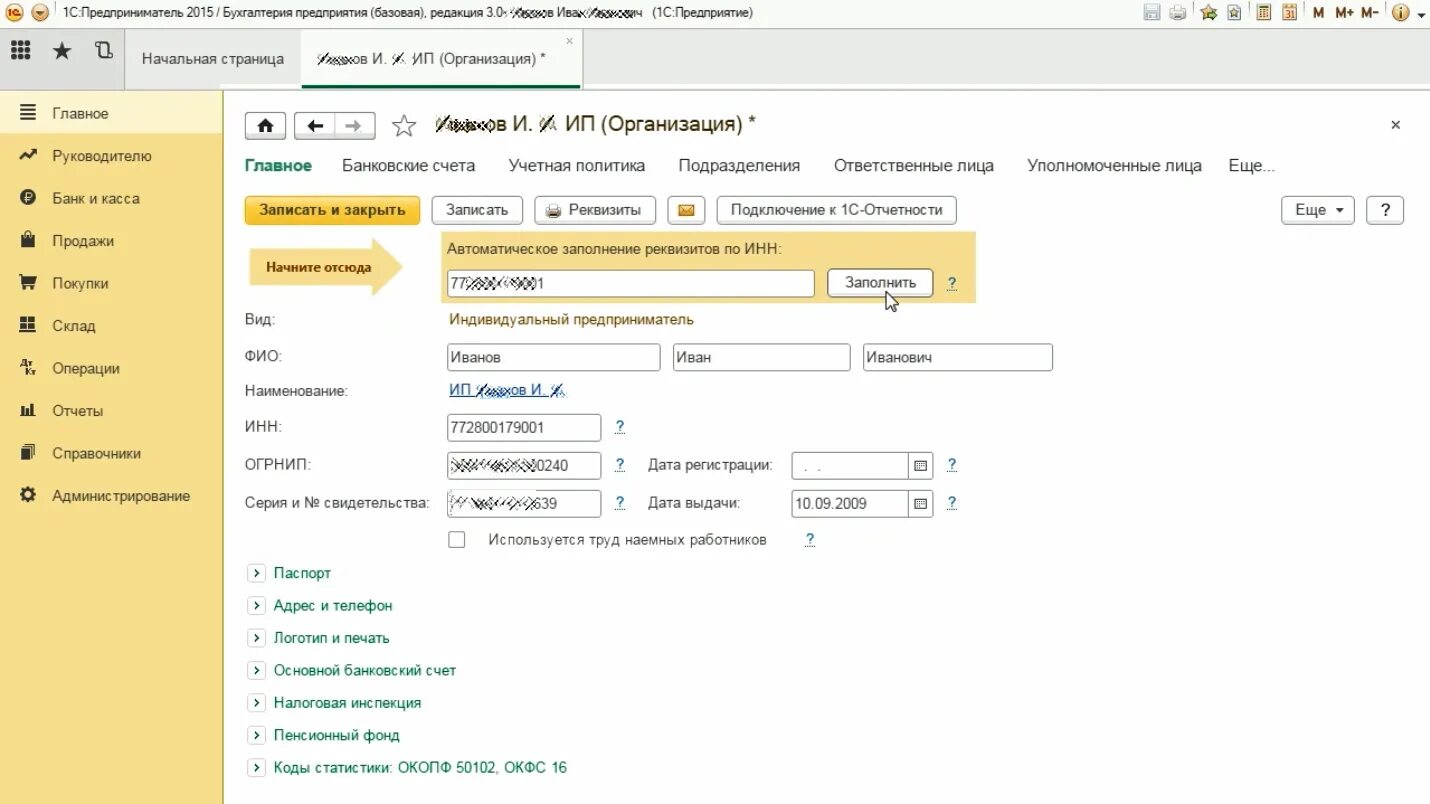Switch to Начальная страница tab
The image size is (1430, 804).
click(x=213, y=59)
